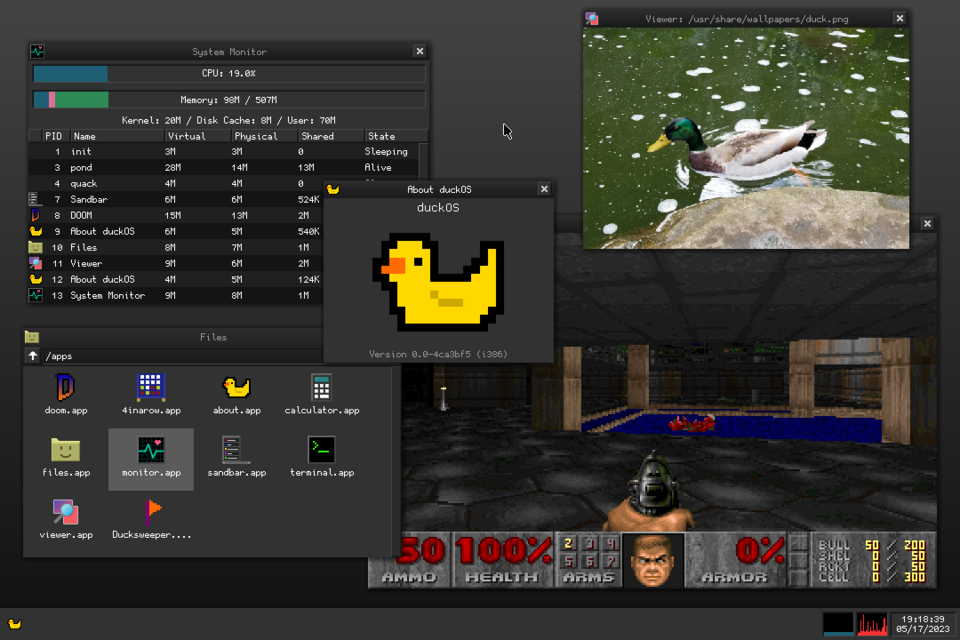Select the quack process row
This screenshot has width=960, height=640.
tap(176, 184)
